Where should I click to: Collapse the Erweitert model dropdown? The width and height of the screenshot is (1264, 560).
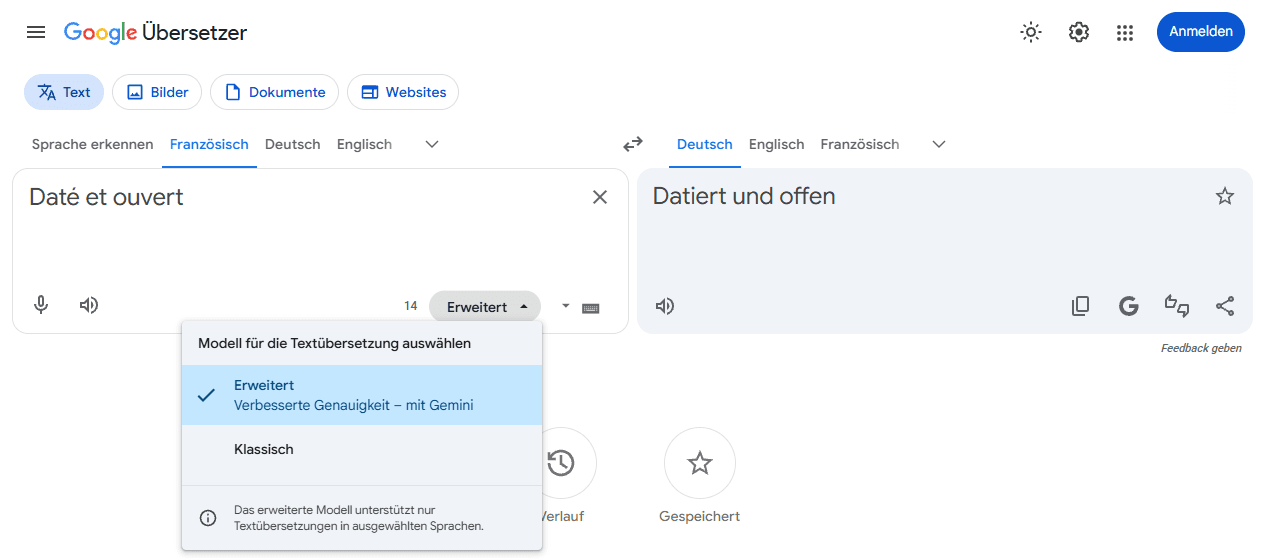pyautogui.click(x=485, y=307)
